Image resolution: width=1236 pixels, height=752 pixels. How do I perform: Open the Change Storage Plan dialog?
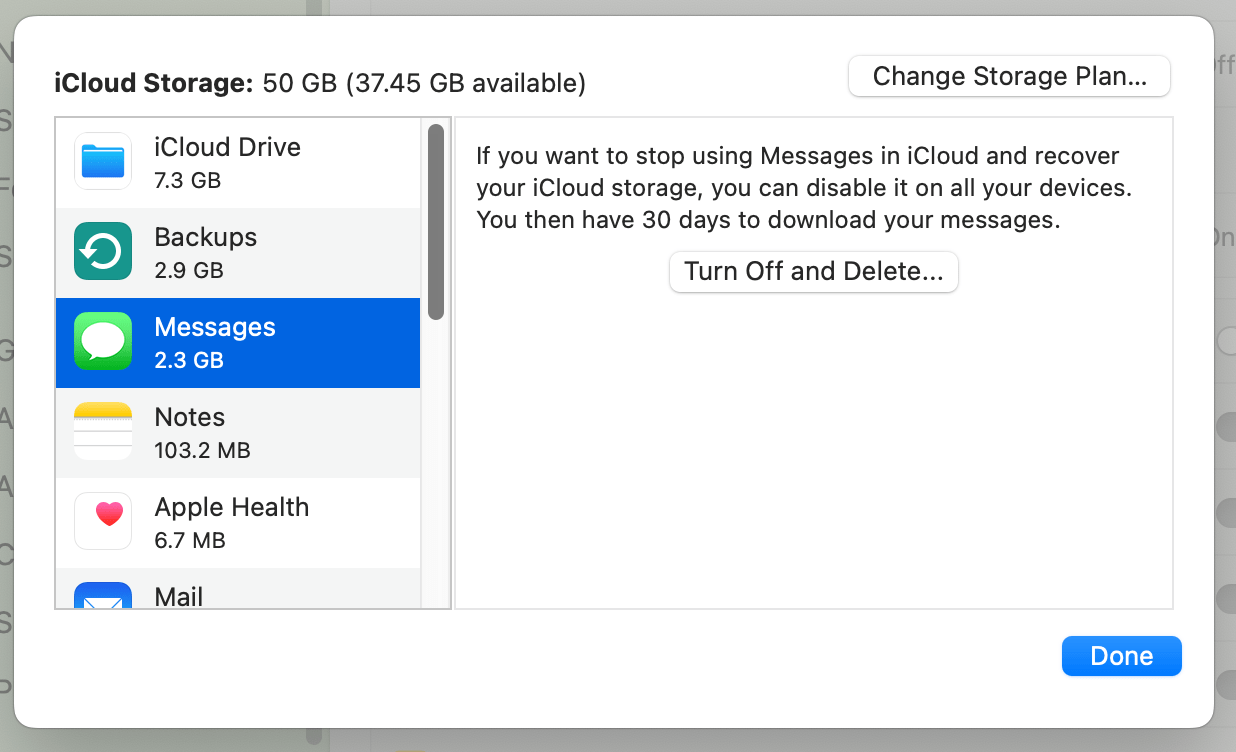coord(1009,77)
